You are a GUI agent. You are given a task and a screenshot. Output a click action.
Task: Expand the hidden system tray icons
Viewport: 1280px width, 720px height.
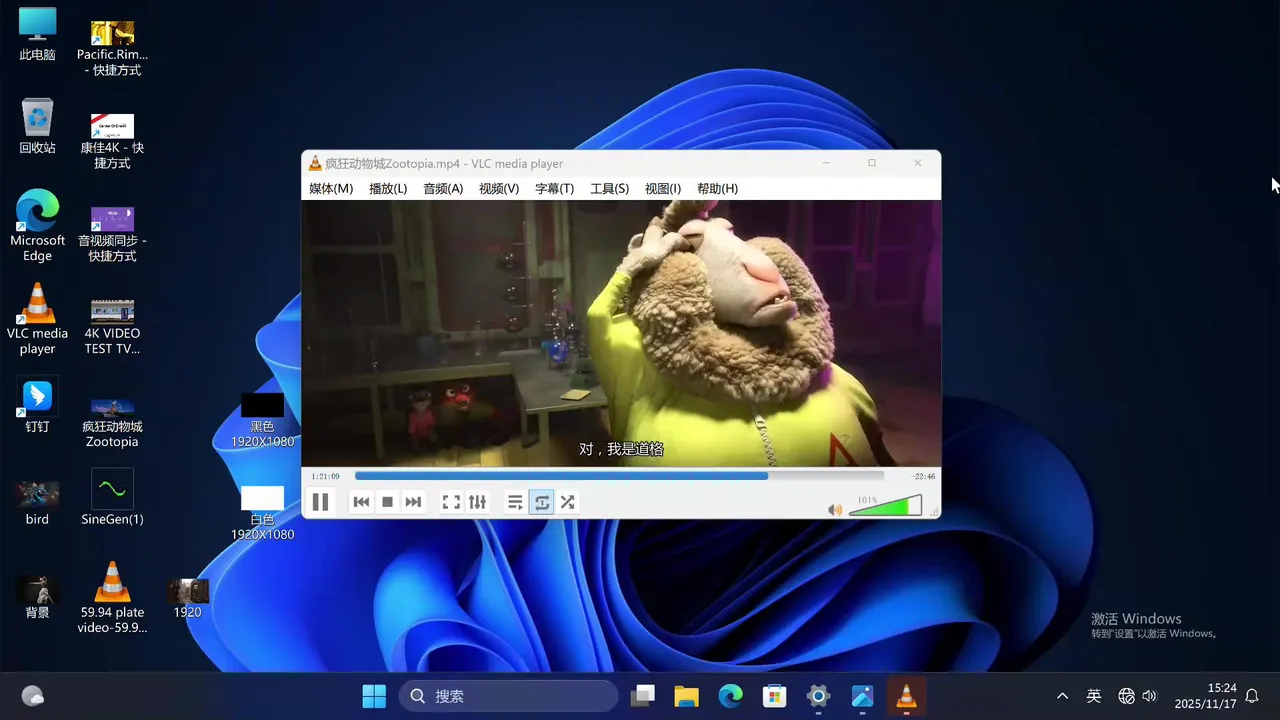(1062, 696)
